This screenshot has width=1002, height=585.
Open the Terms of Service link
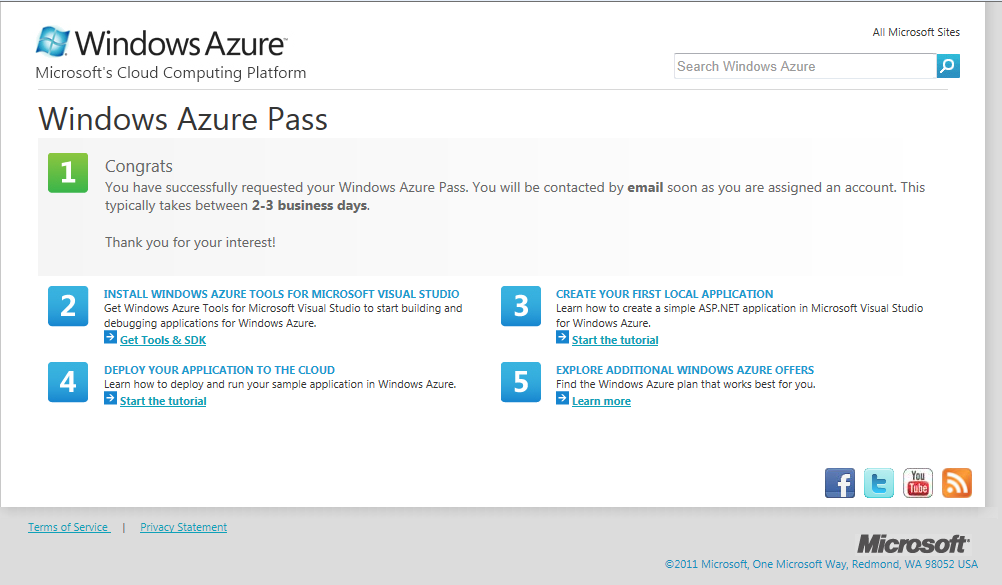(x=68, y=527)
